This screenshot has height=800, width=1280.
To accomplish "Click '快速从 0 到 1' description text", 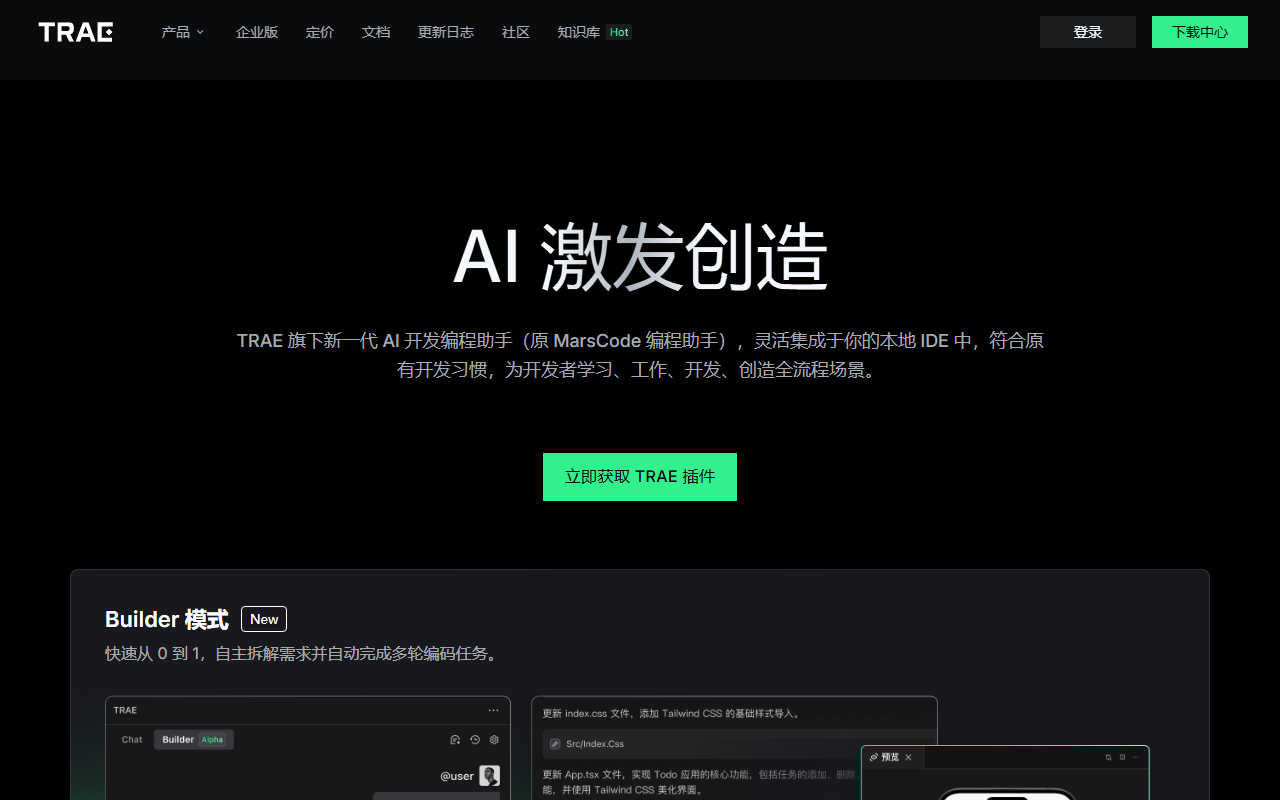I will coord(302,654).
